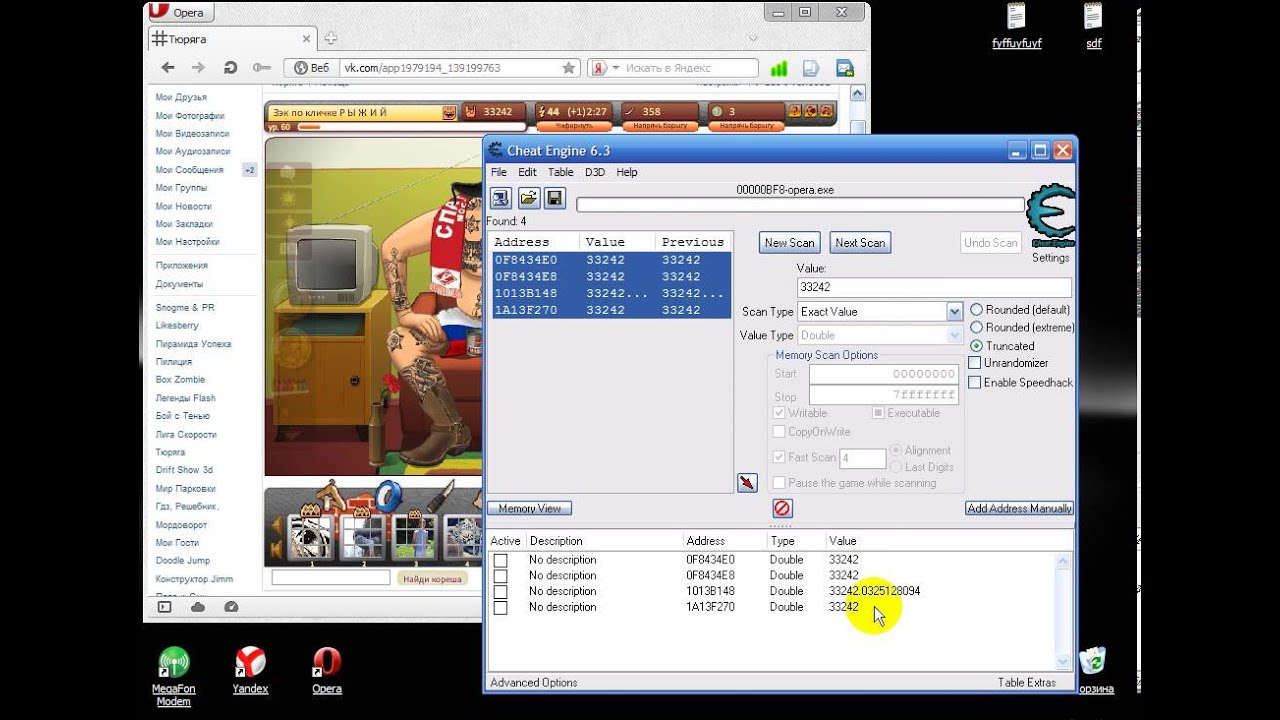Open Advanced Options in Cheat Engine
Viewport: 1280px width, 720px height.
coord(533,683)
